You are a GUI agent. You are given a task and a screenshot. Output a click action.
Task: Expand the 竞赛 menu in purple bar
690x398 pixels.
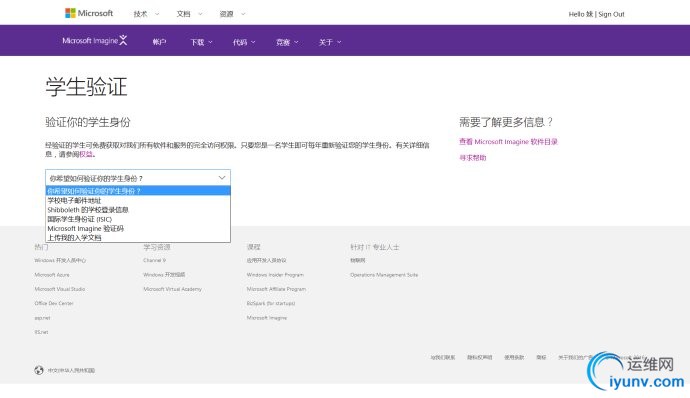[x=287, y=42]
